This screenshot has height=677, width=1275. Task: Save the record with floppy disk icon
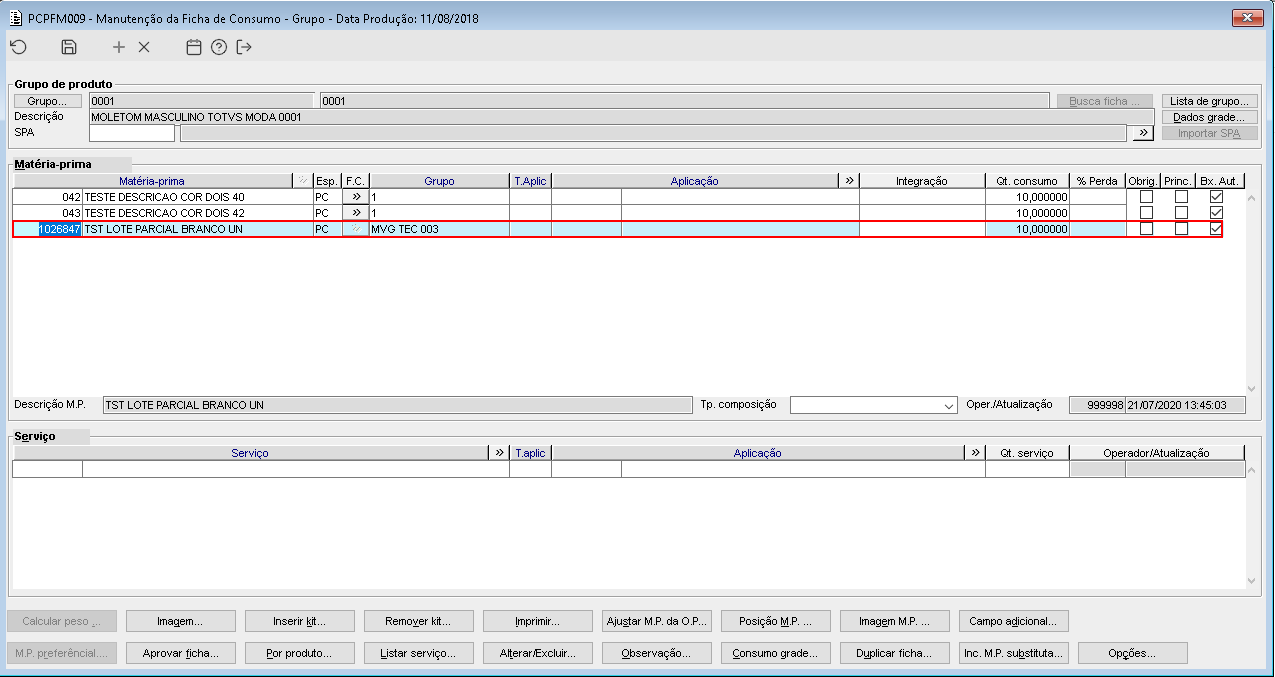click(69, 47)
